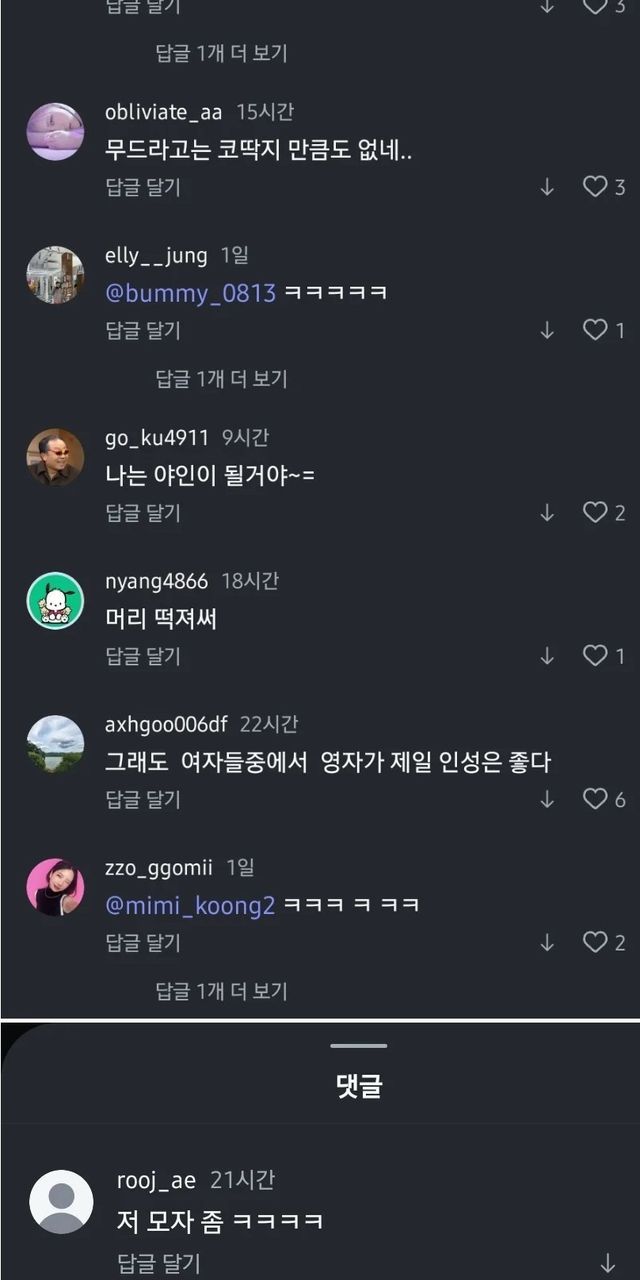Open the @bummy_0813 mention
Viewport: 640px width, 1280px height.
point(190,293)
